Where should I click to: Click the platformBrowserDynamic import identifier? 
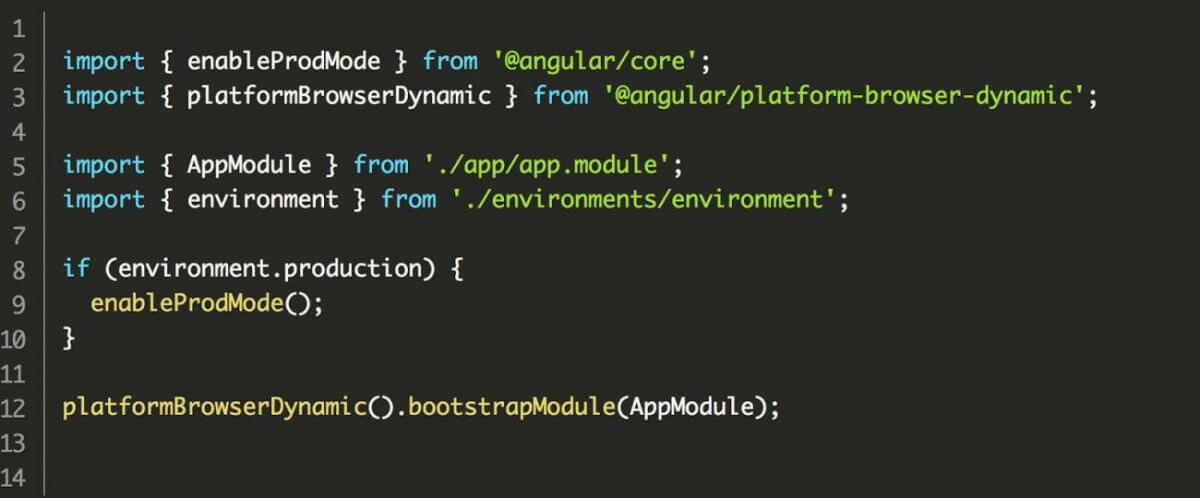point(339,96)
